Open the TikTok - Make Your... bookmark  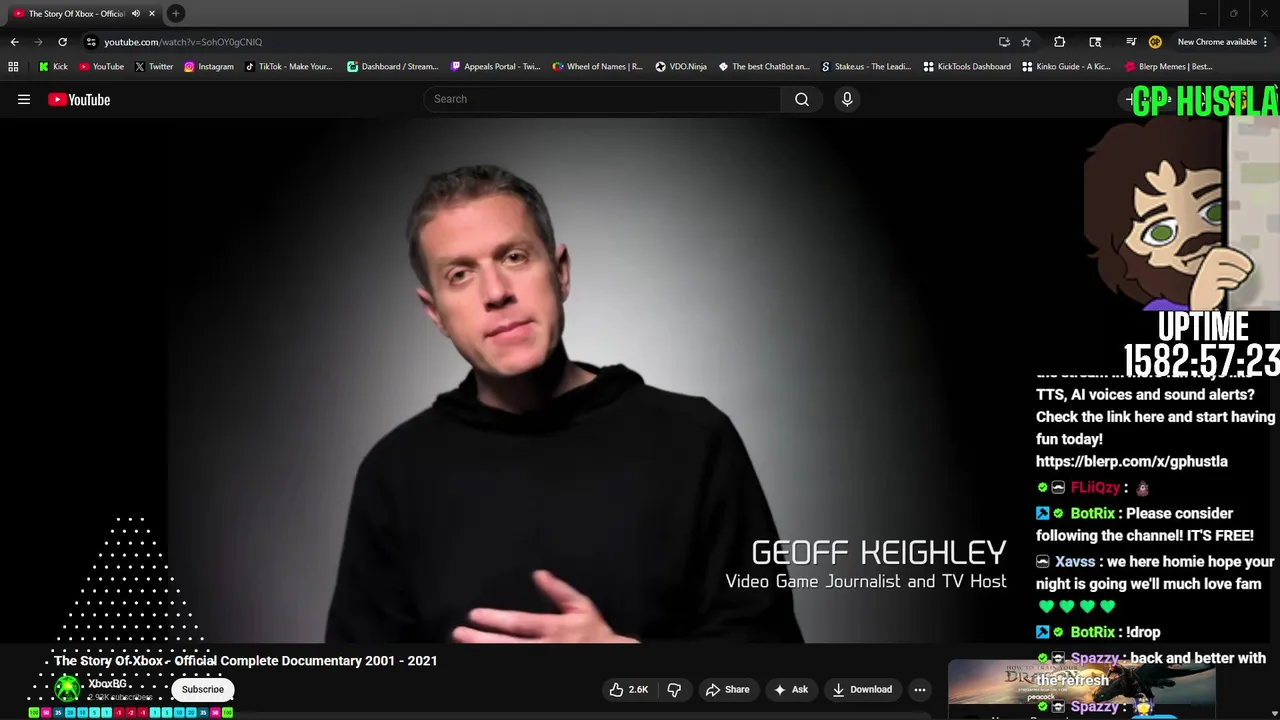[288, 67]
